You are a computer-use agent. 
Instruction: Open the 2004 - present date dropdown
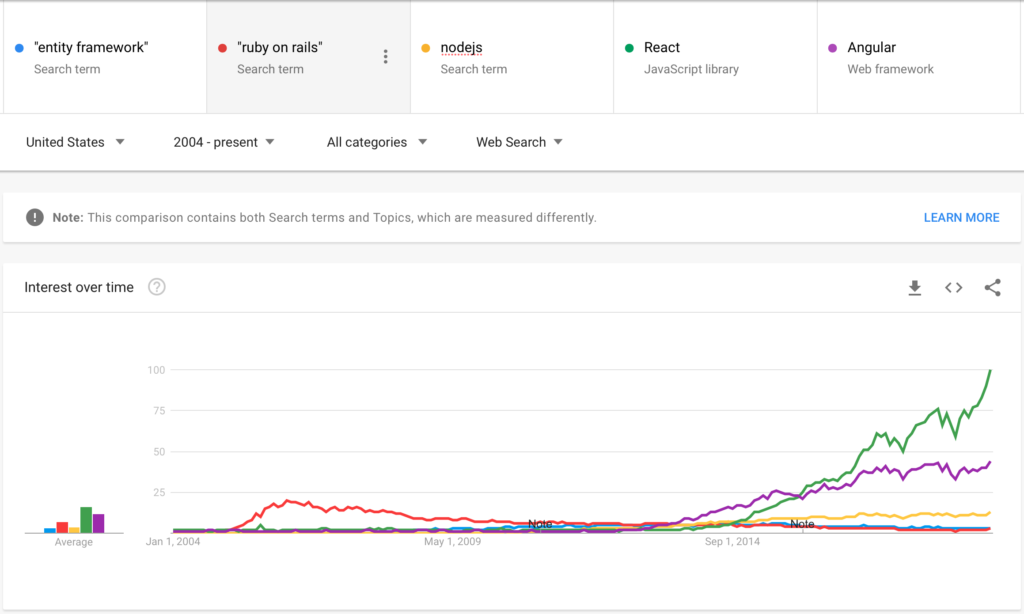(x=223, y=142)
